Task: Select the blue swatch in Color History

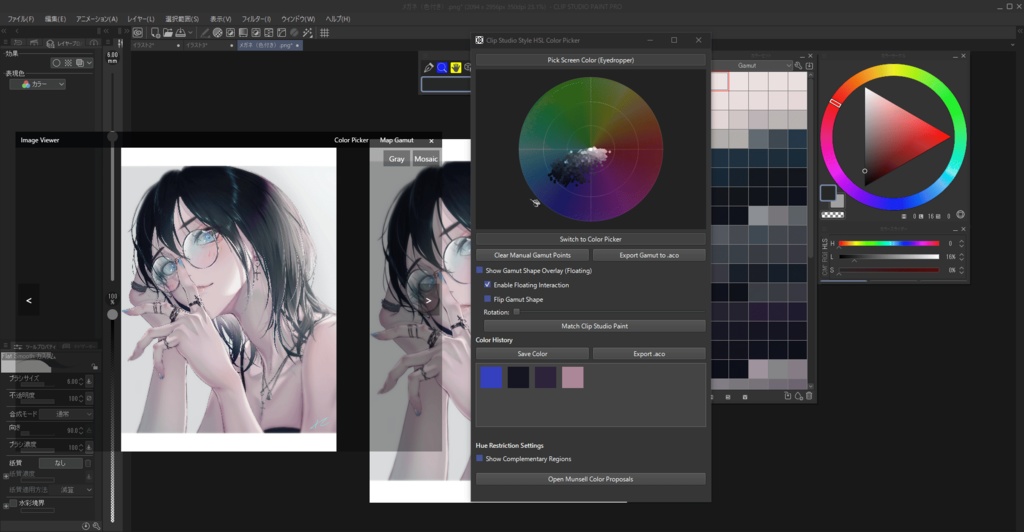Action: coord(491,377)
